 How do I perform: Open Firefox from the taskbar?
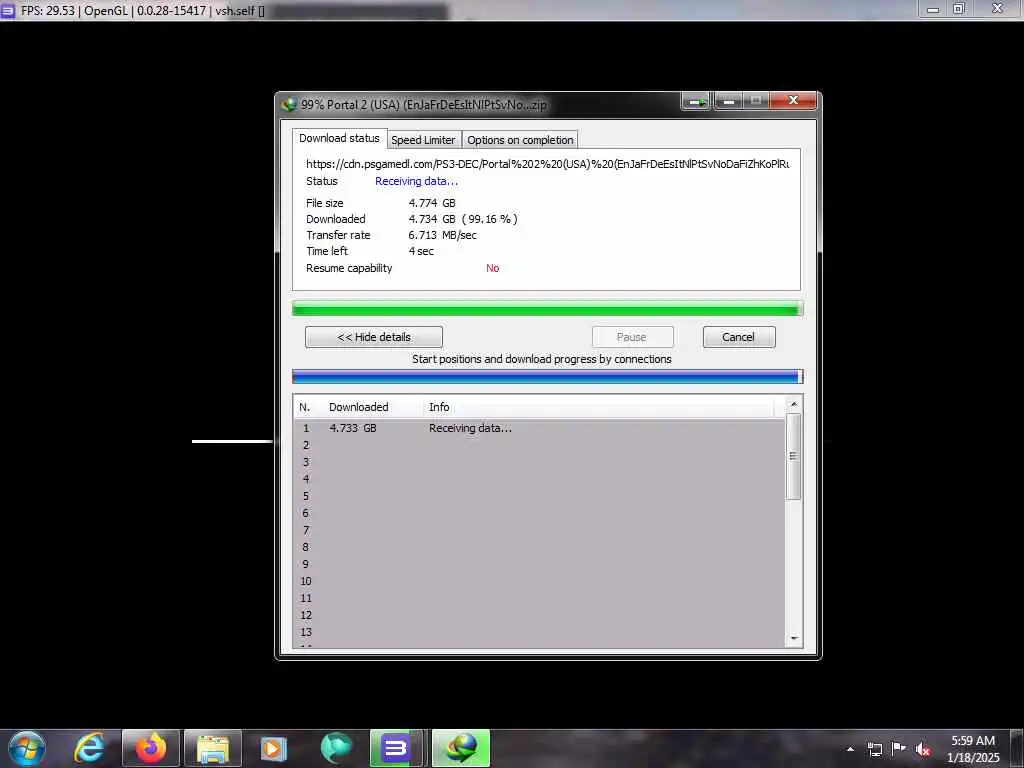[151, 748]
